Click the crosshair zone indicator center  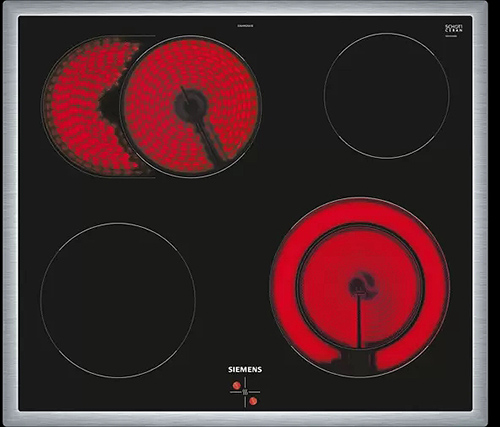(245, 392)
